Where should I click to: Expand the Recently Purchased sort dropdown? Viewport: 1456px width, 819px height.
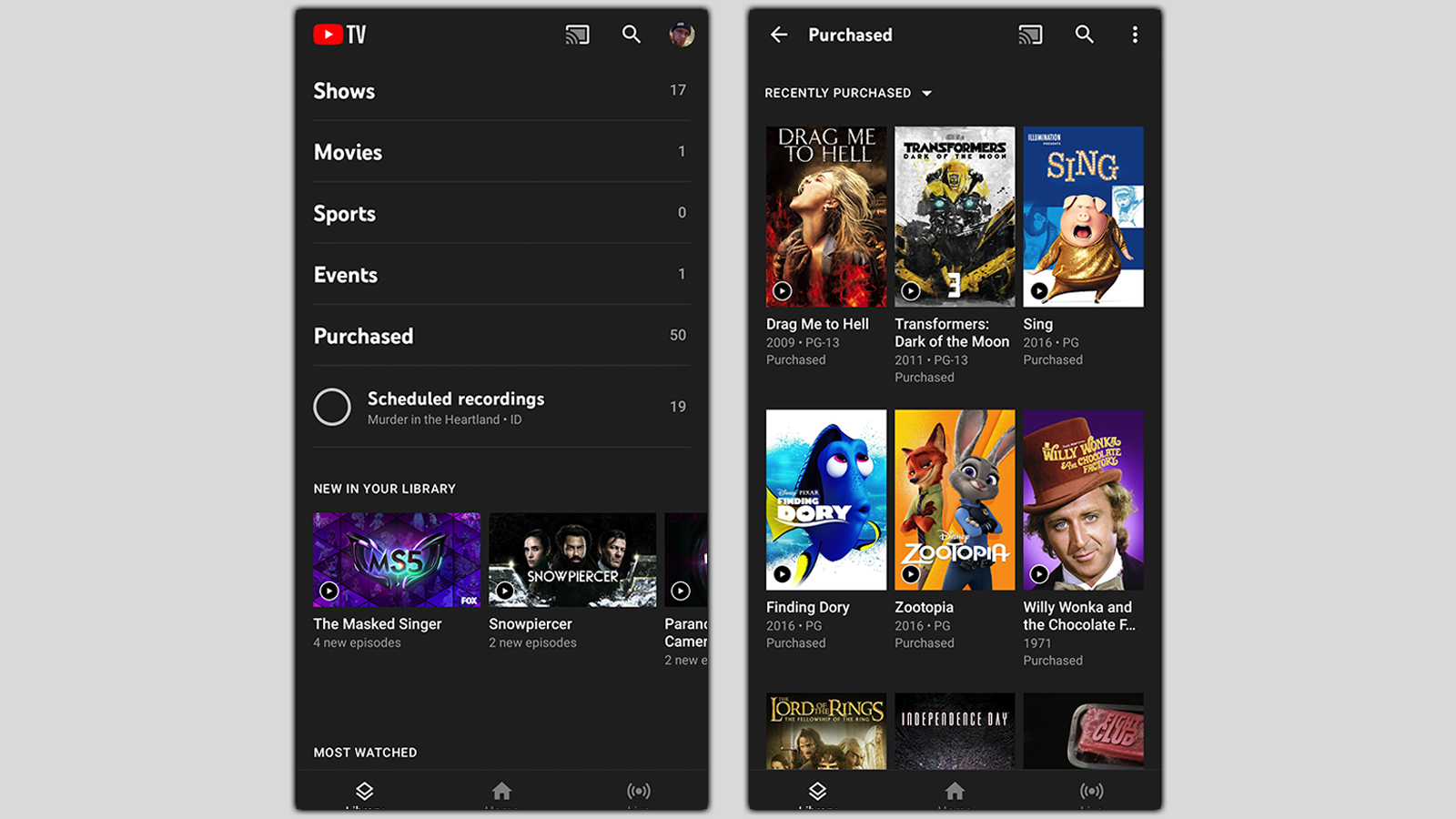coord(848,93)
